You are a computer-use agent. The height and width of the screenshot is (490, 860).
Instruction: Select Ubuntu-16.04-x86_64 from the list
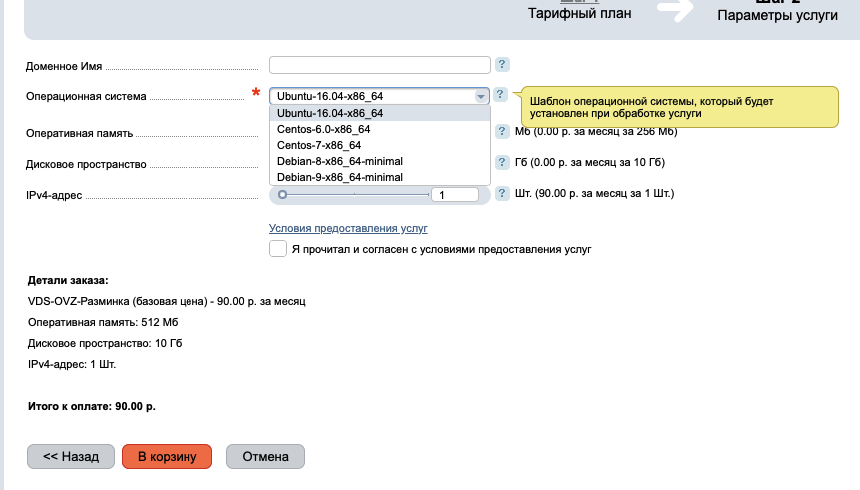[x=330, y=113]
